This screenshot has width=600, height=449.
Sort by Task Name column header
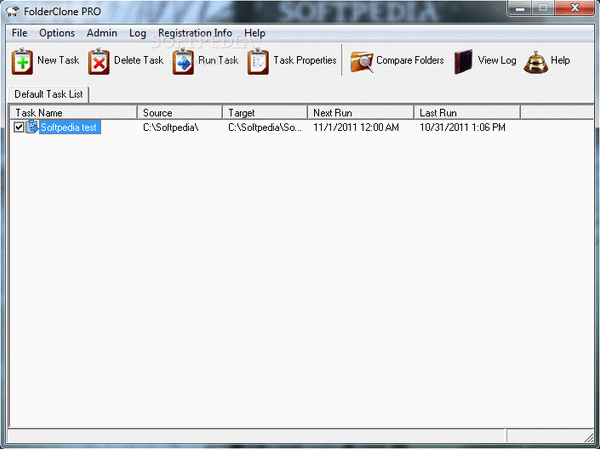(73, 113)
